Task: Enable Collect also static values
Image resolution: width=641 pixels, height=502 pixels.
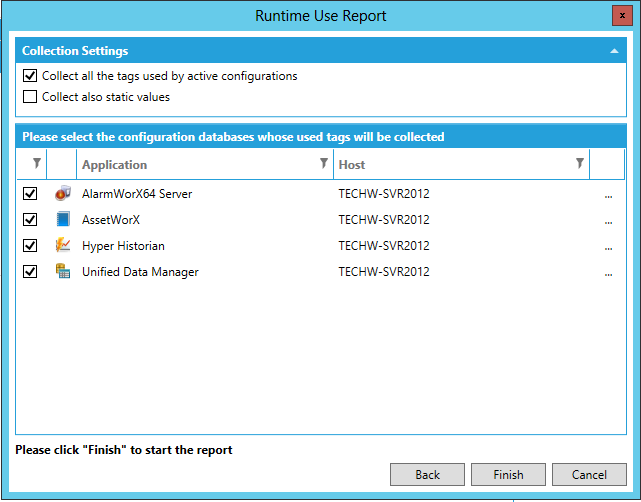Action: point(30,97)
